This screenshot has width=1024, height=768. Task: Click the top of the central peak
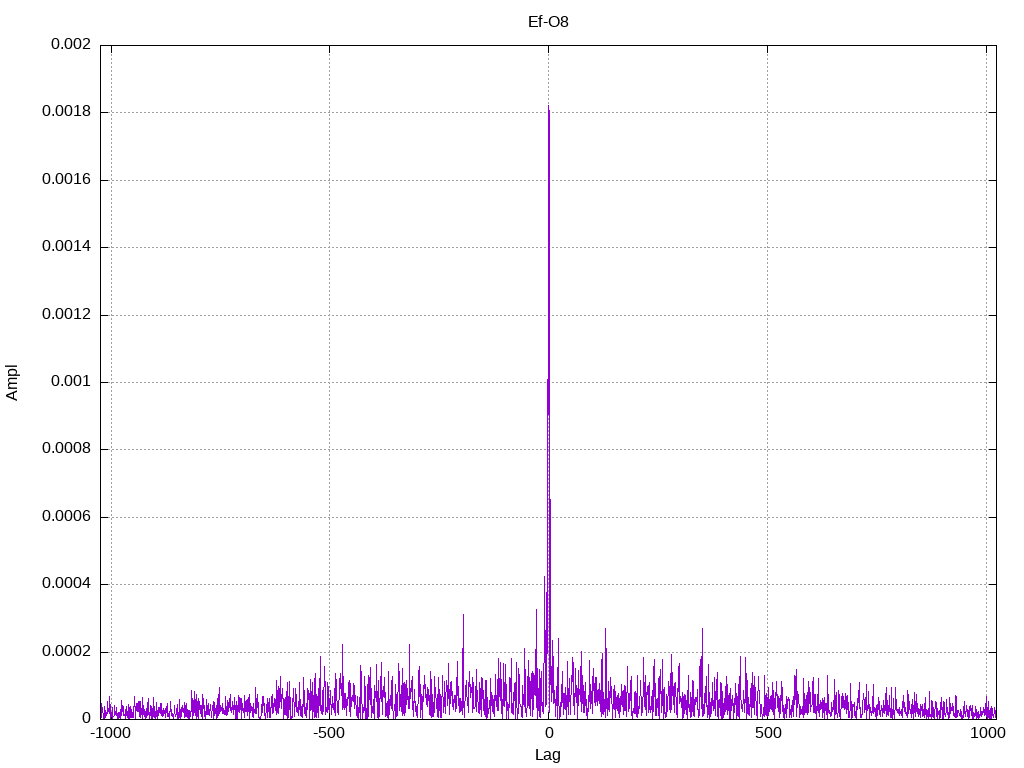coord(549,107)
